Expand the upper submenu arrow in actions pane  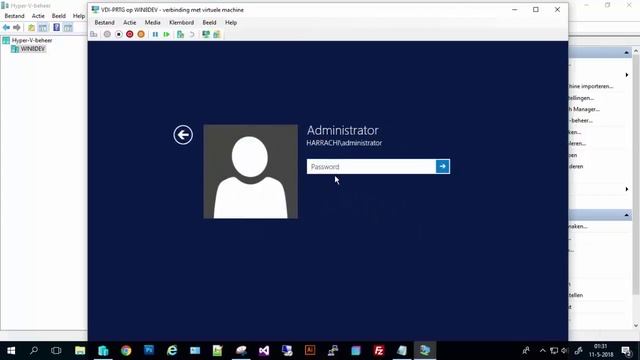coord(627,75)
